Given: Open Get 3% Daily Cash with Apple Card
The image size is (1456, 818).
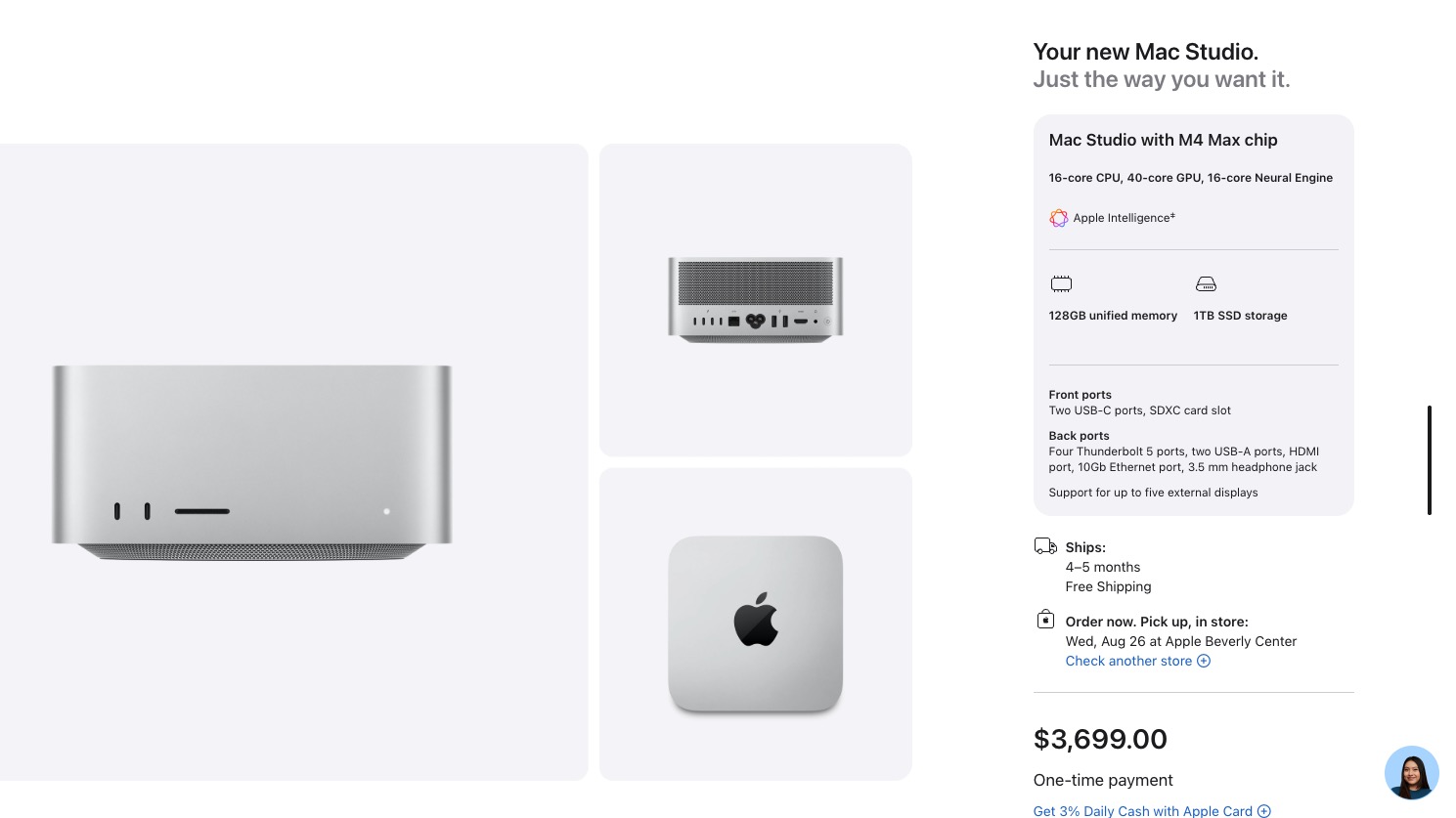Looking at the screenshot, I should (1142, 811).
